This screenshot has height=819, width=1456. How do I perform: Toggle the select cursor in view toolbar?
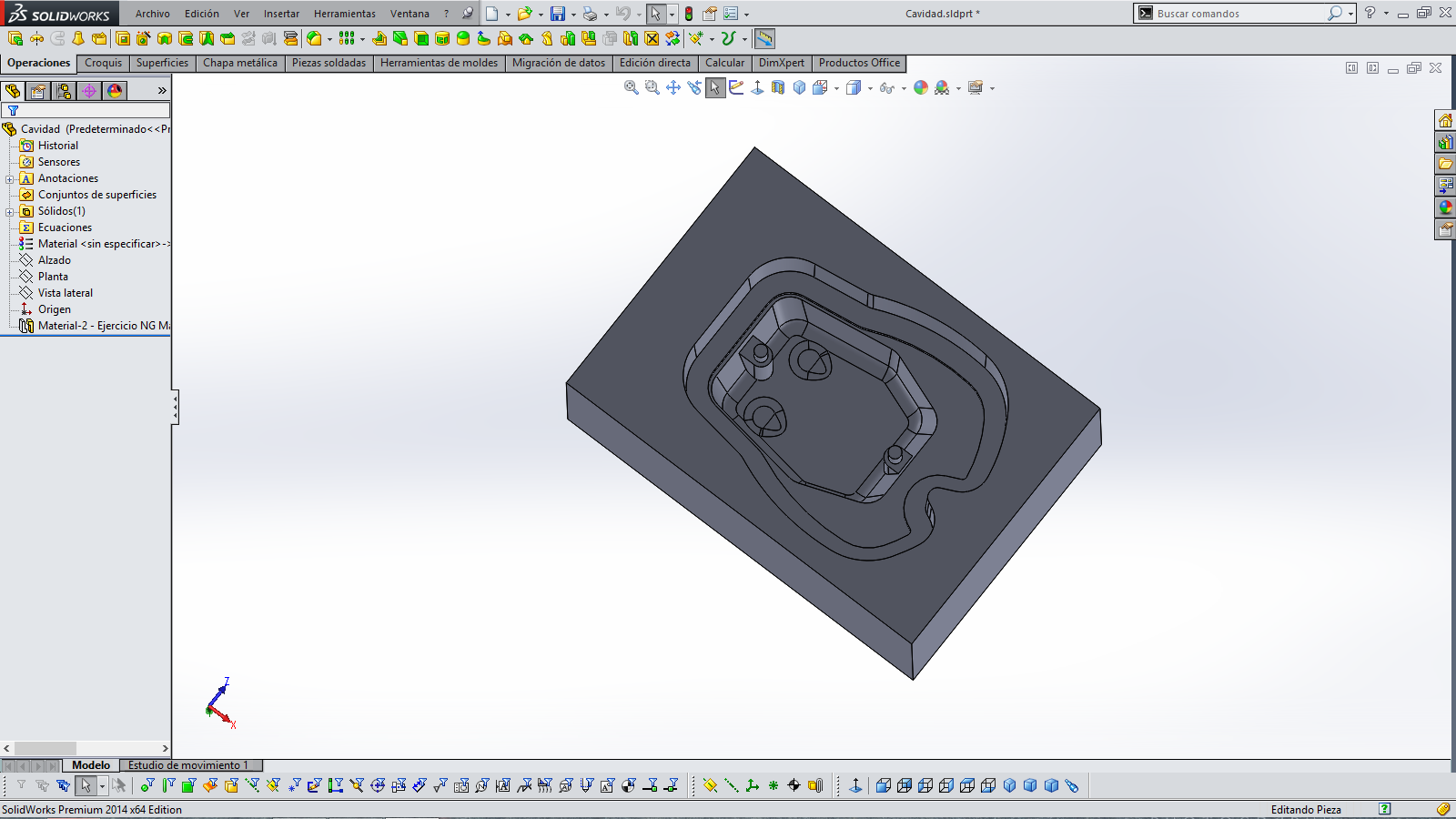point(715,87)
